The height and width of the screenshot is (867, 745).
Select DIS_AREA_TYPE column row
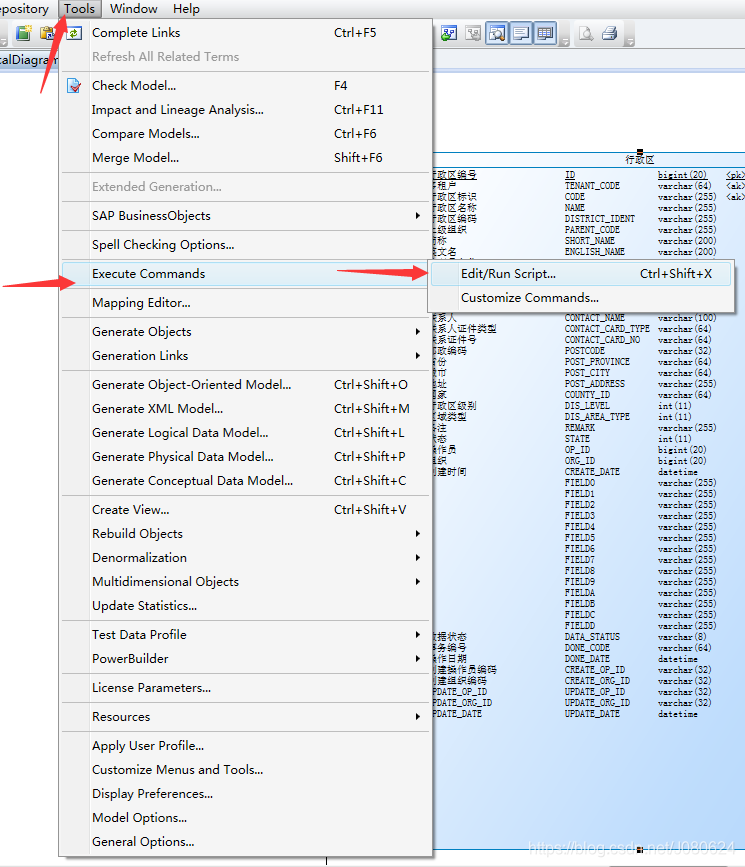597,417
